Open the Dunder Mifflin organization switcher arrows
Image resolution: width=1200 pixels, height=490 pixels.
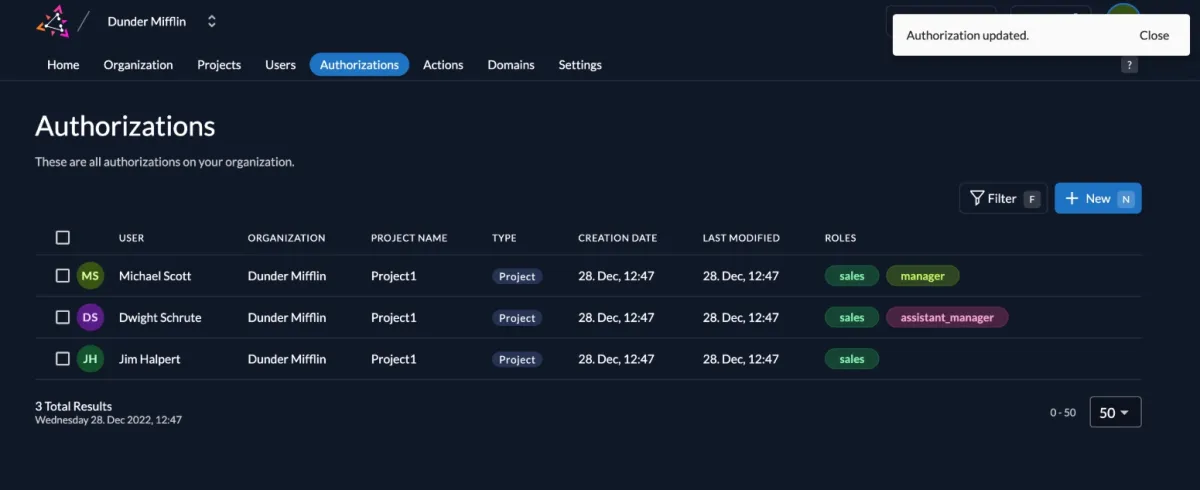211,21
